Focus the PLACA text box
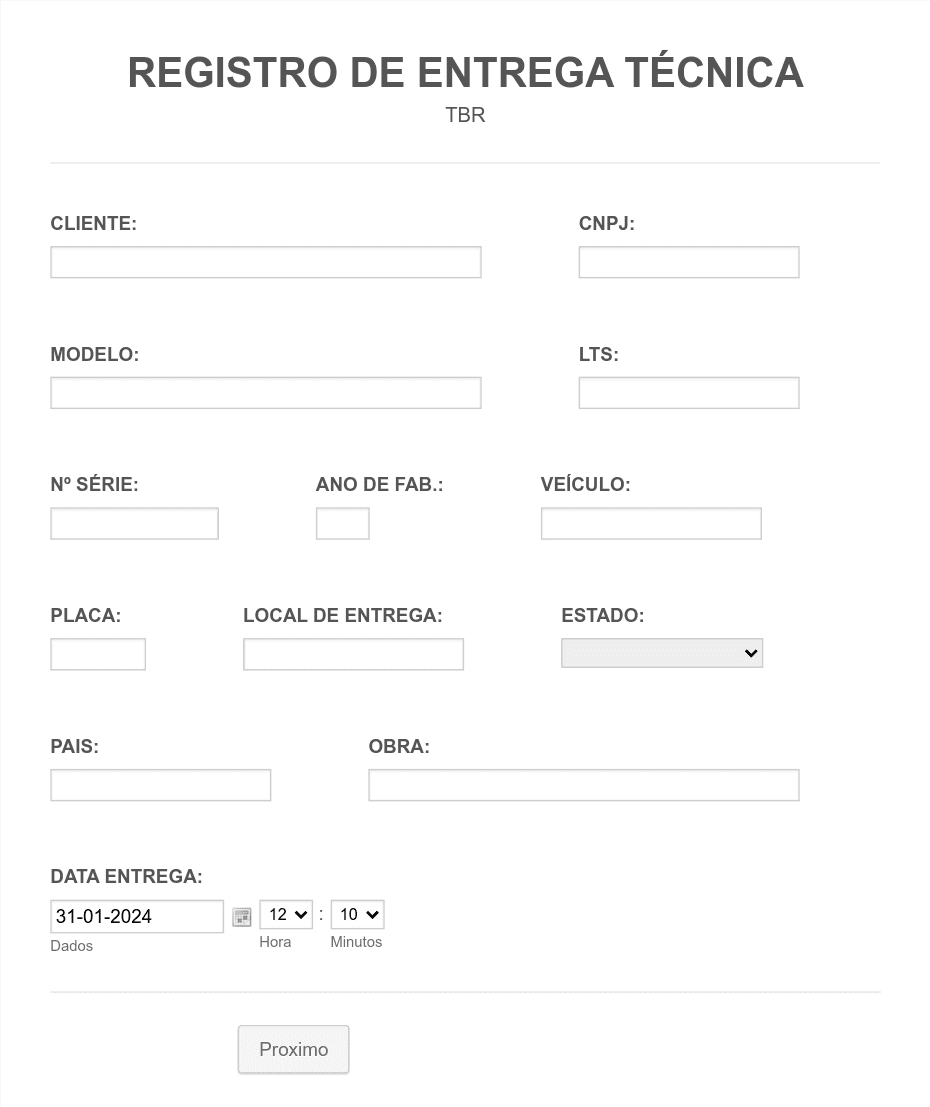The height and width of the screenshot is (1107, 930). click(98, 654)
